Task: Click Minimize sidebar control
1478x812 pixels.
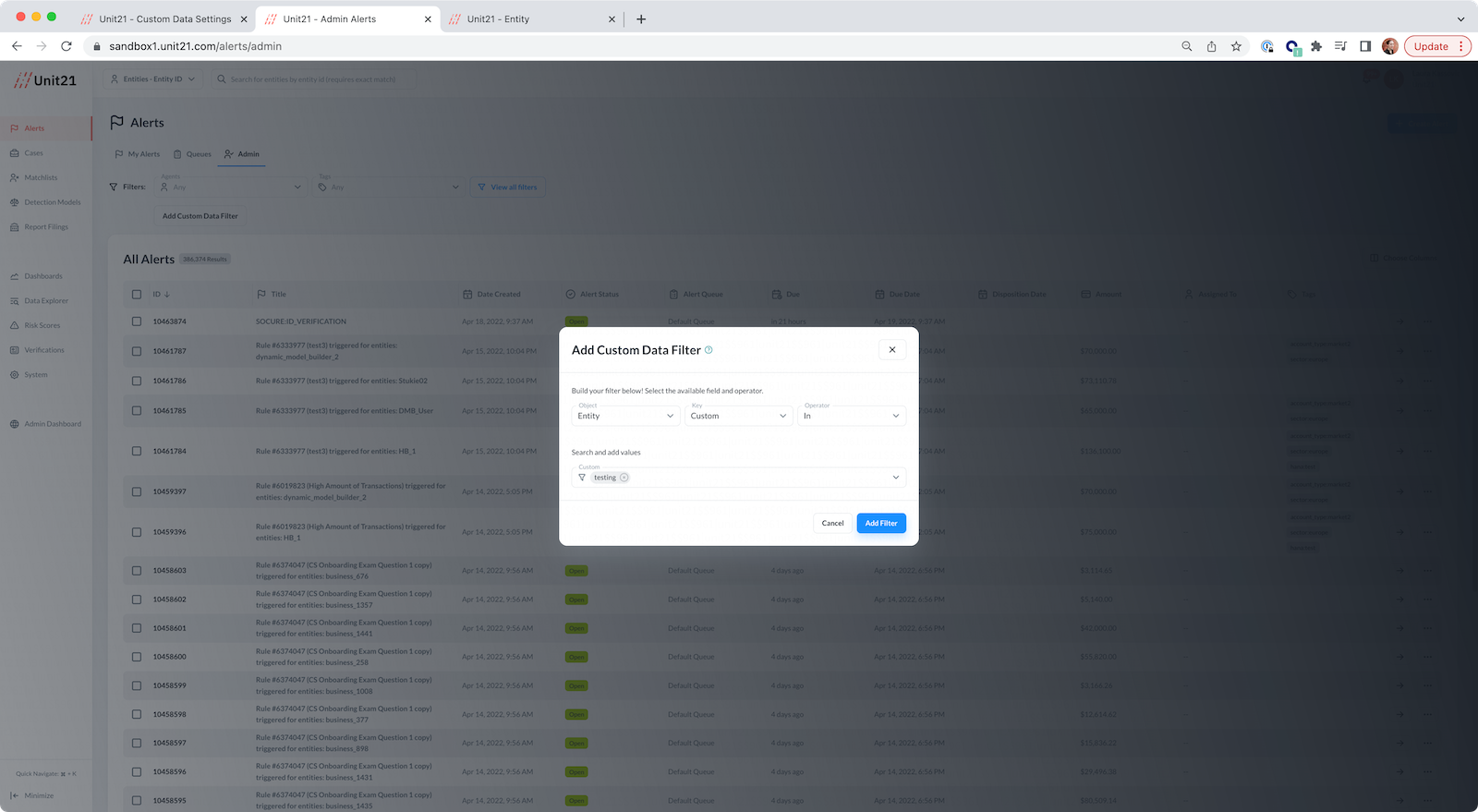Action: [33, 795]
